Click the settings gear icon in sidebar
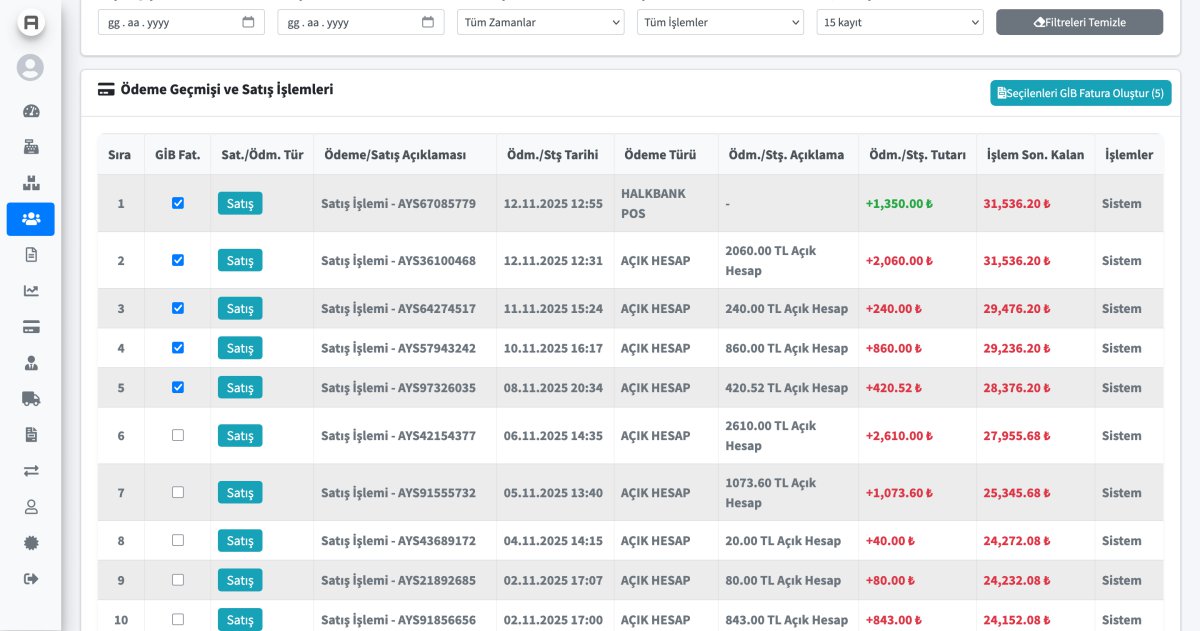Image resolution: width=1200 pixels, height=631 pixels. pyautogui.click(x=31, y=543)
